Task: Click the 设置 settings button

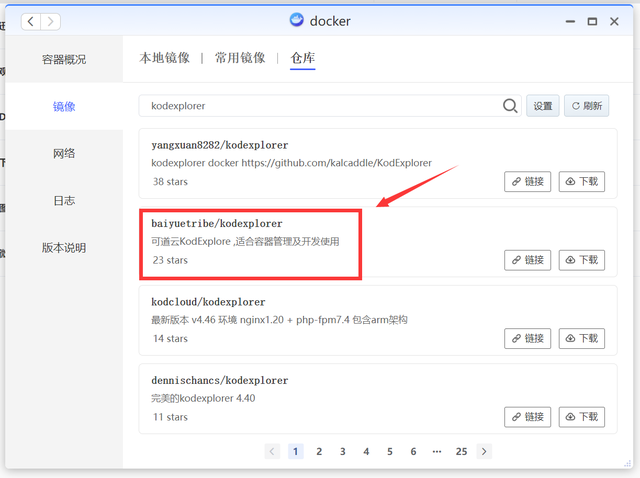Action: (x=542, y=106)
